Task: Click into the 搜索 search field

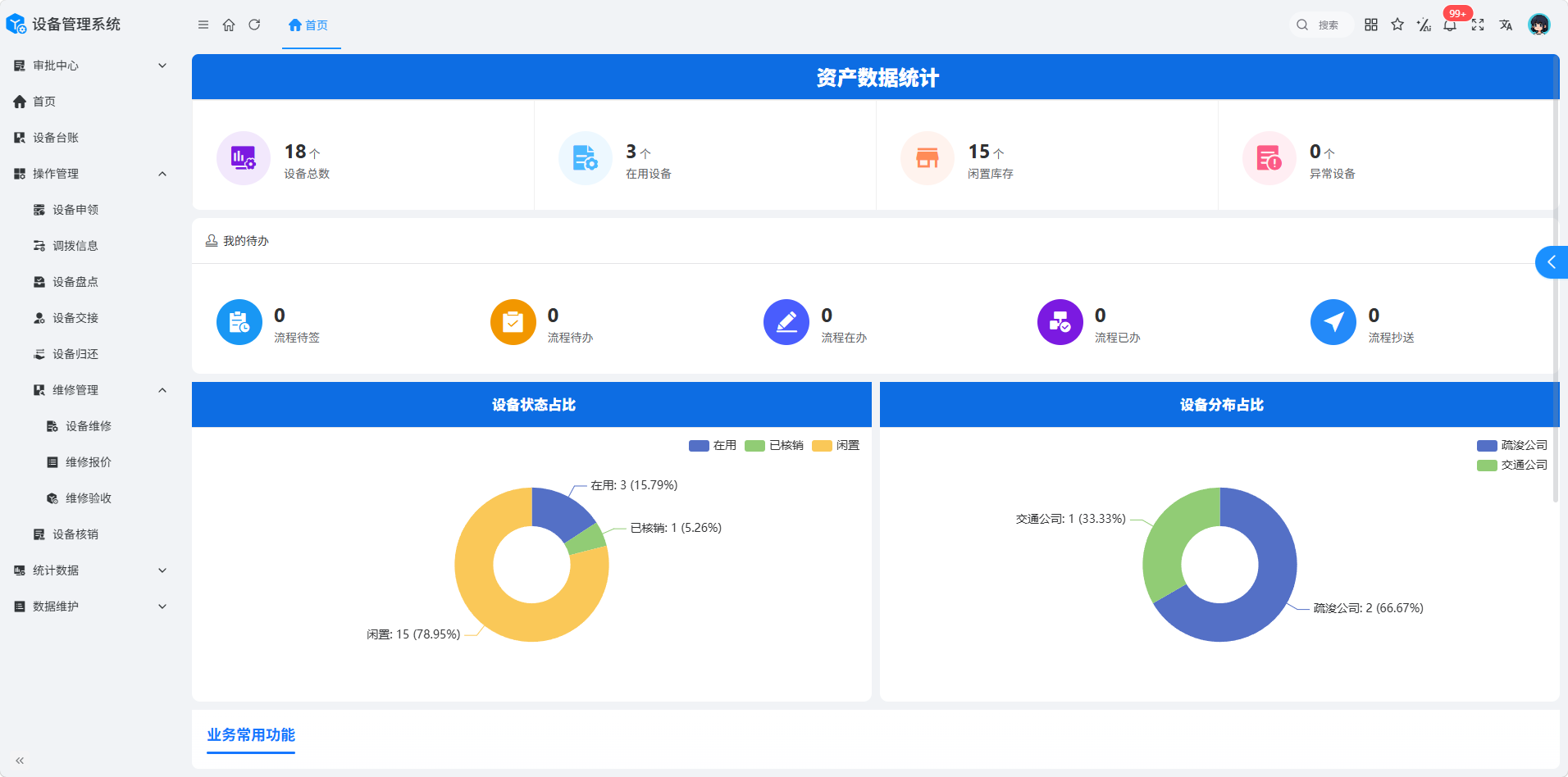Action: [x=1321, y=25]
